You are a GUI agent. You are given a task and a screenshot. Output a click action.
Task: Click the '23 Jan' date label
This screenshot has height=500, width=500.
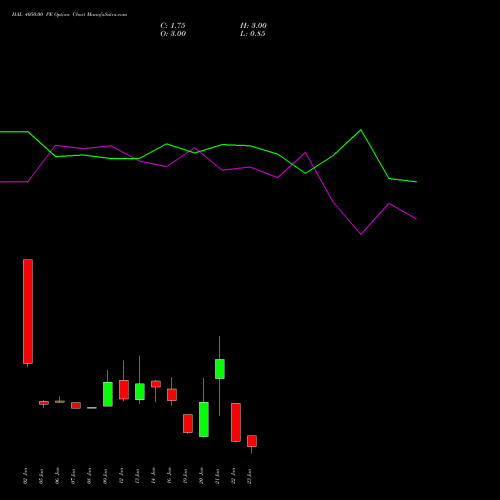pyautogui.click(x=250, y=476)
